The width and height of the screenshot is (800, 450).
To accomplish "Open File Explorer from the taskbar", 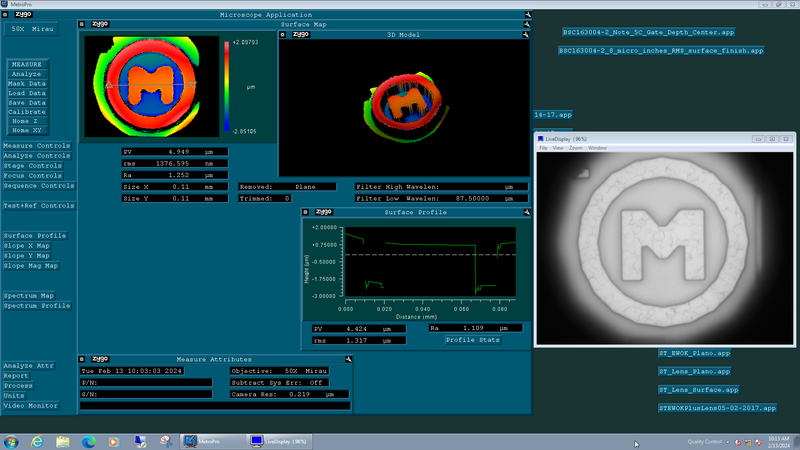I will (x=62, y=441).
